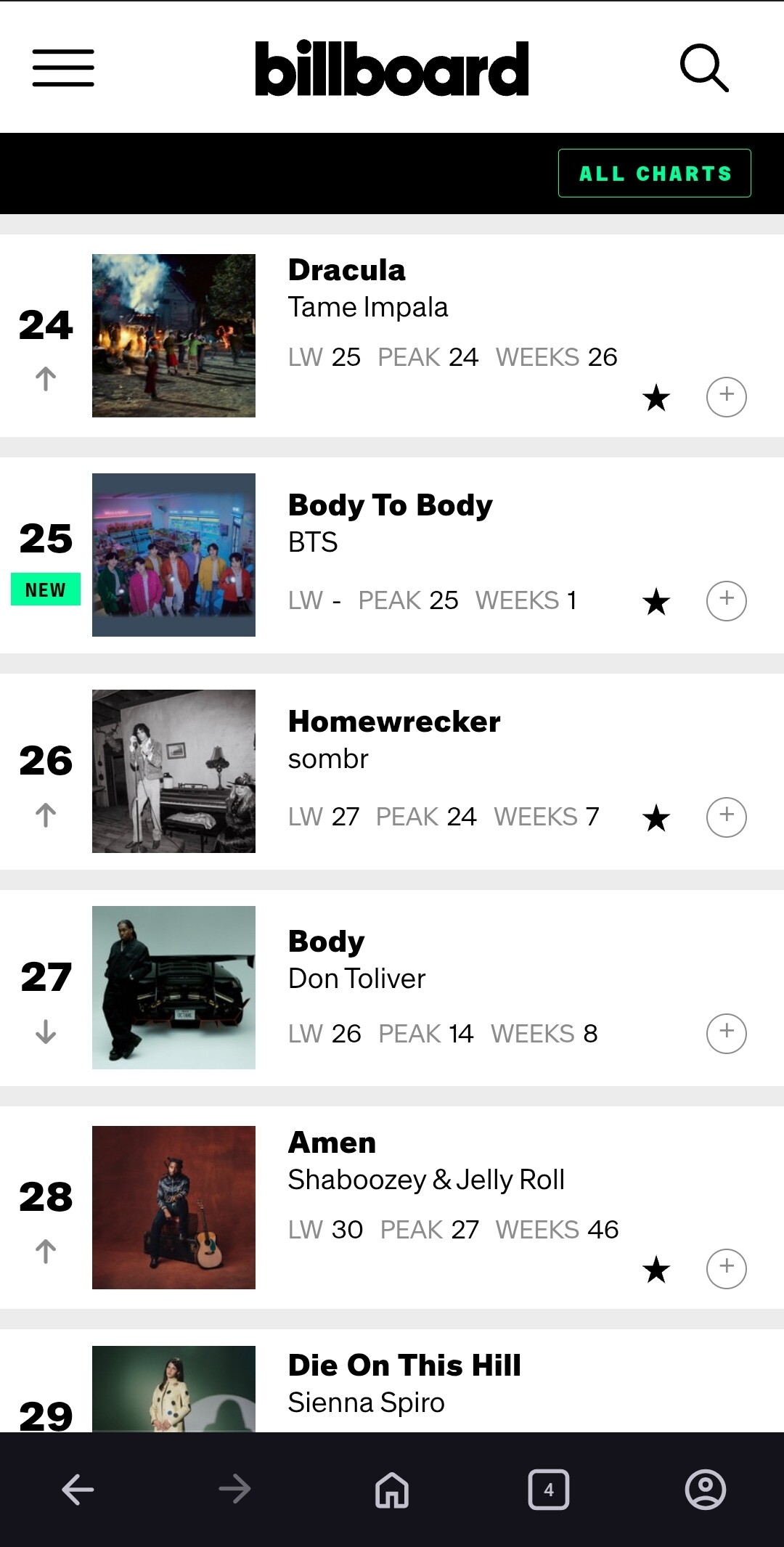Open the All Charts button
The width and height of the screenshot is (784, 1547).
coord(654,174)
